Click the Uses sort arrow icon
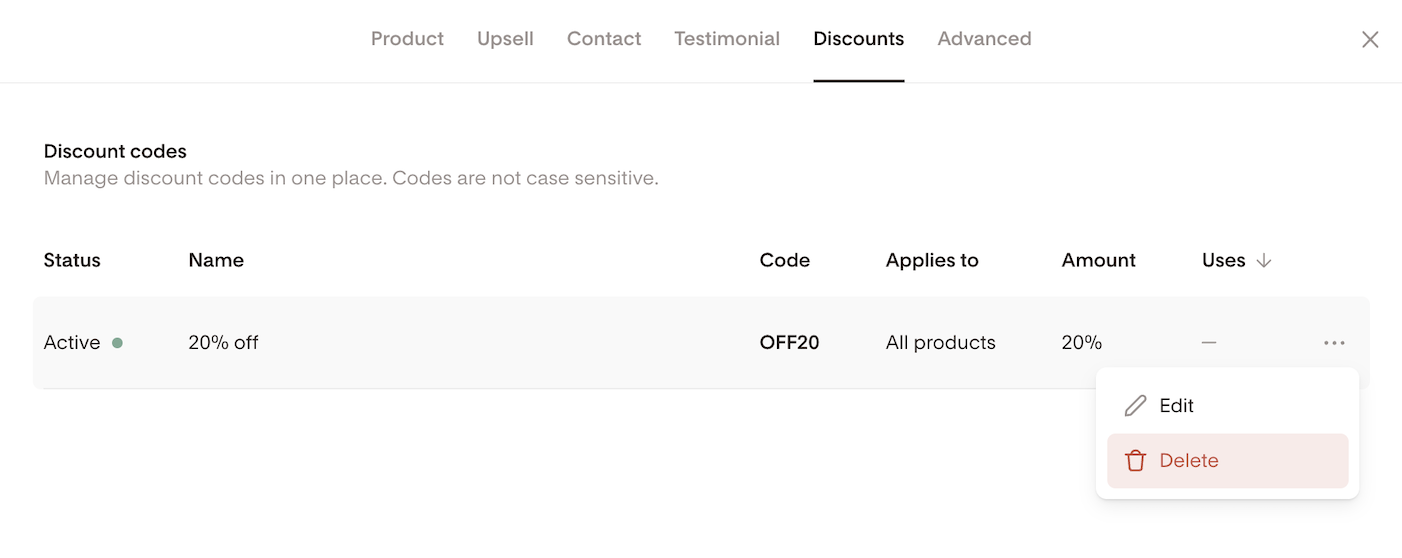1402x558 pixels. click(x=1264, y=261)
